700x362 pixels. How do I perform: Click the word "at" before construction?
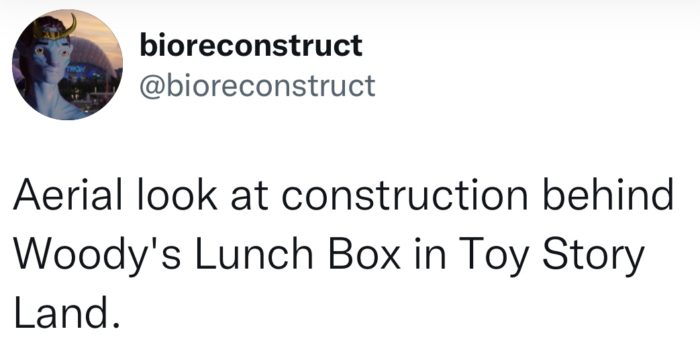tap(249, 197)
